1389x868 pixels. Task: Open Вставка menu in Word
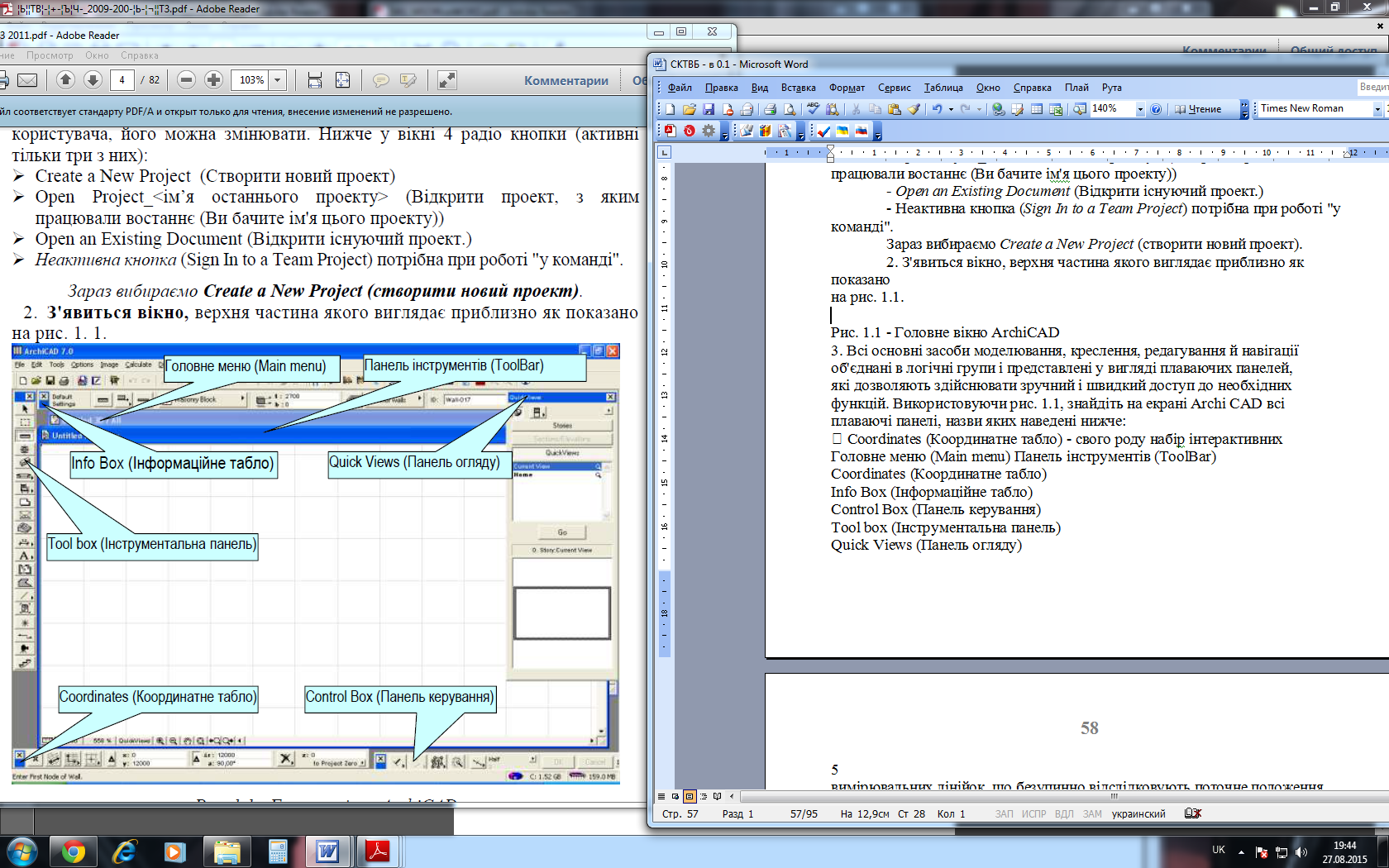click(798, 88)
